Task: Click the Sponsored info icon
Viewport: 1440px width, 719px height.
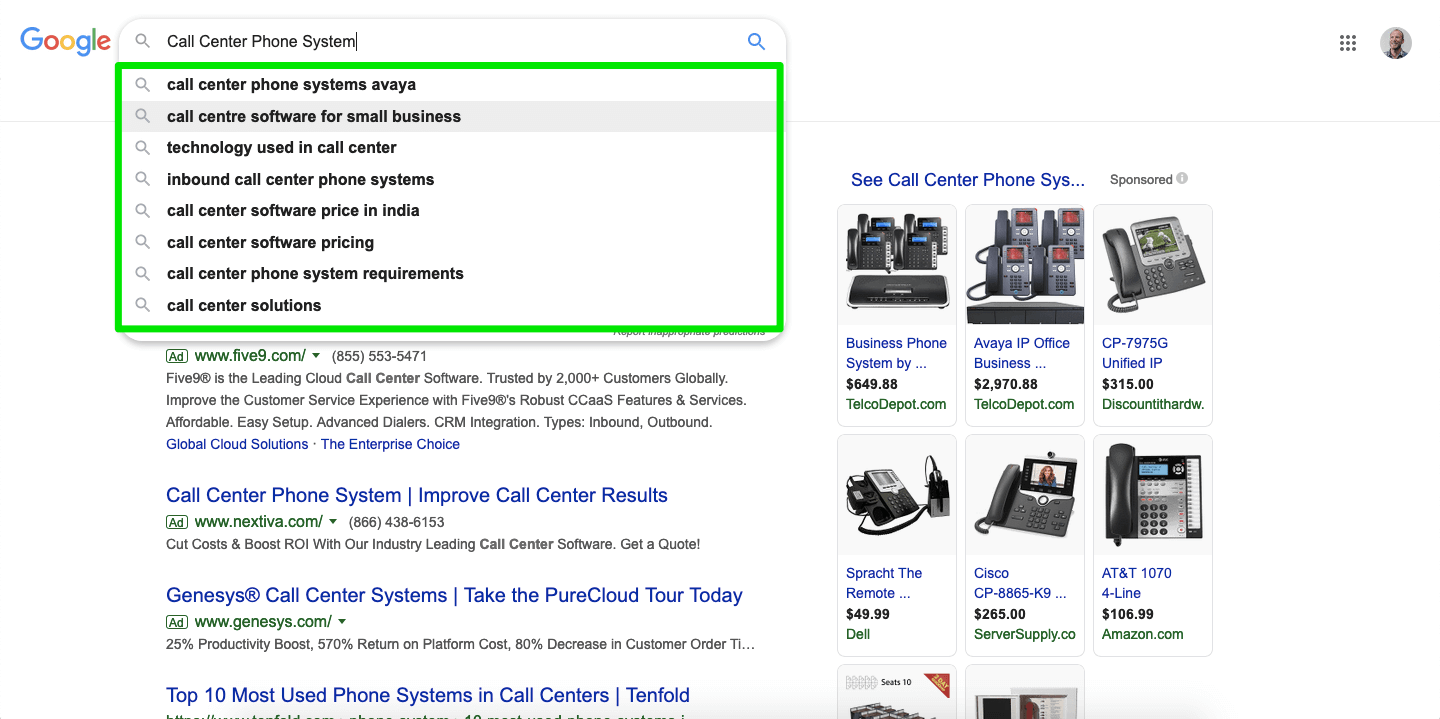Action: click(1182, 179)
